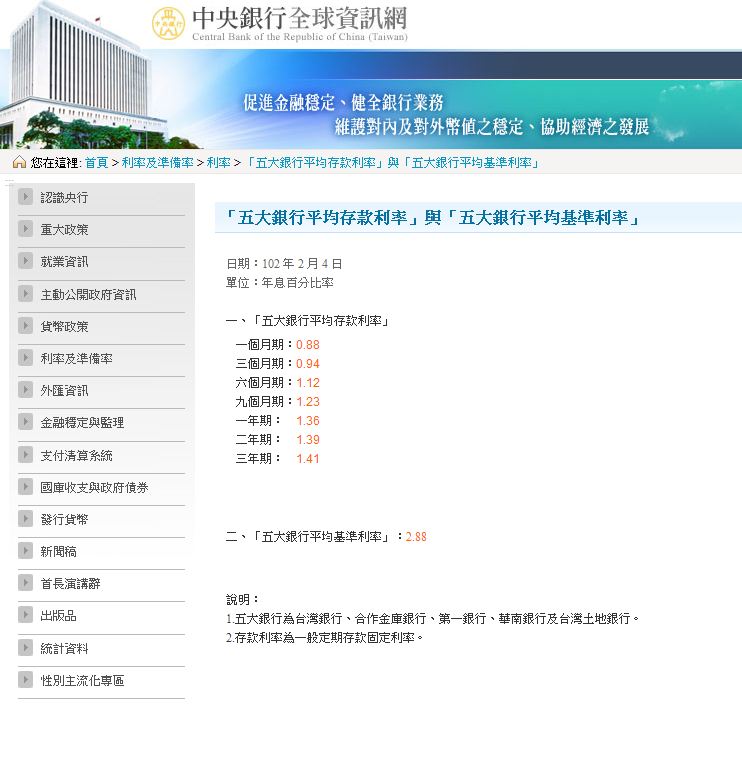Click the two-year rate value 1.39

pyautogui.click(x=307, y=439)
